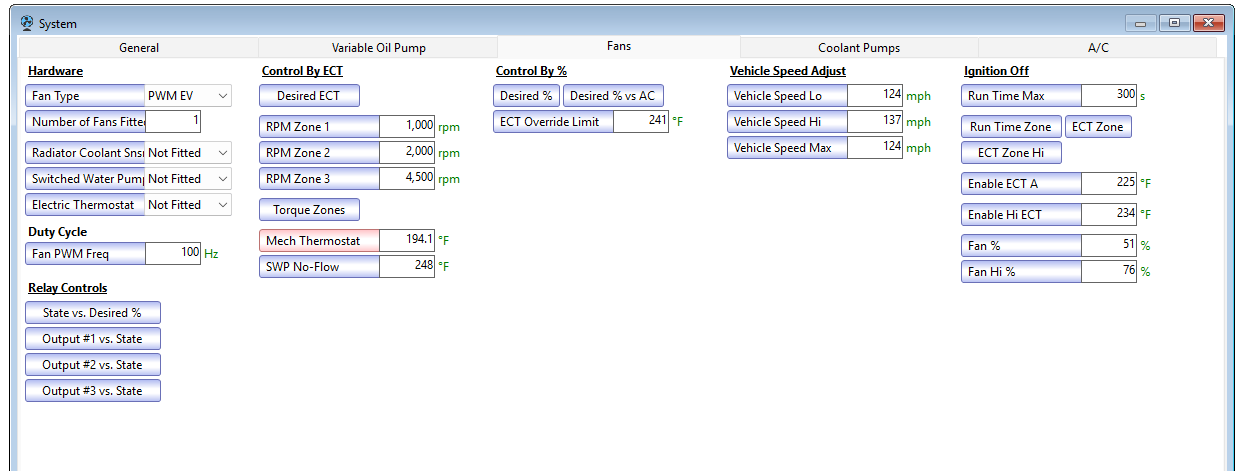Edit the Number of Fans Fitted value
This screenshot has height=471, width=1252.
coord(173,122)
